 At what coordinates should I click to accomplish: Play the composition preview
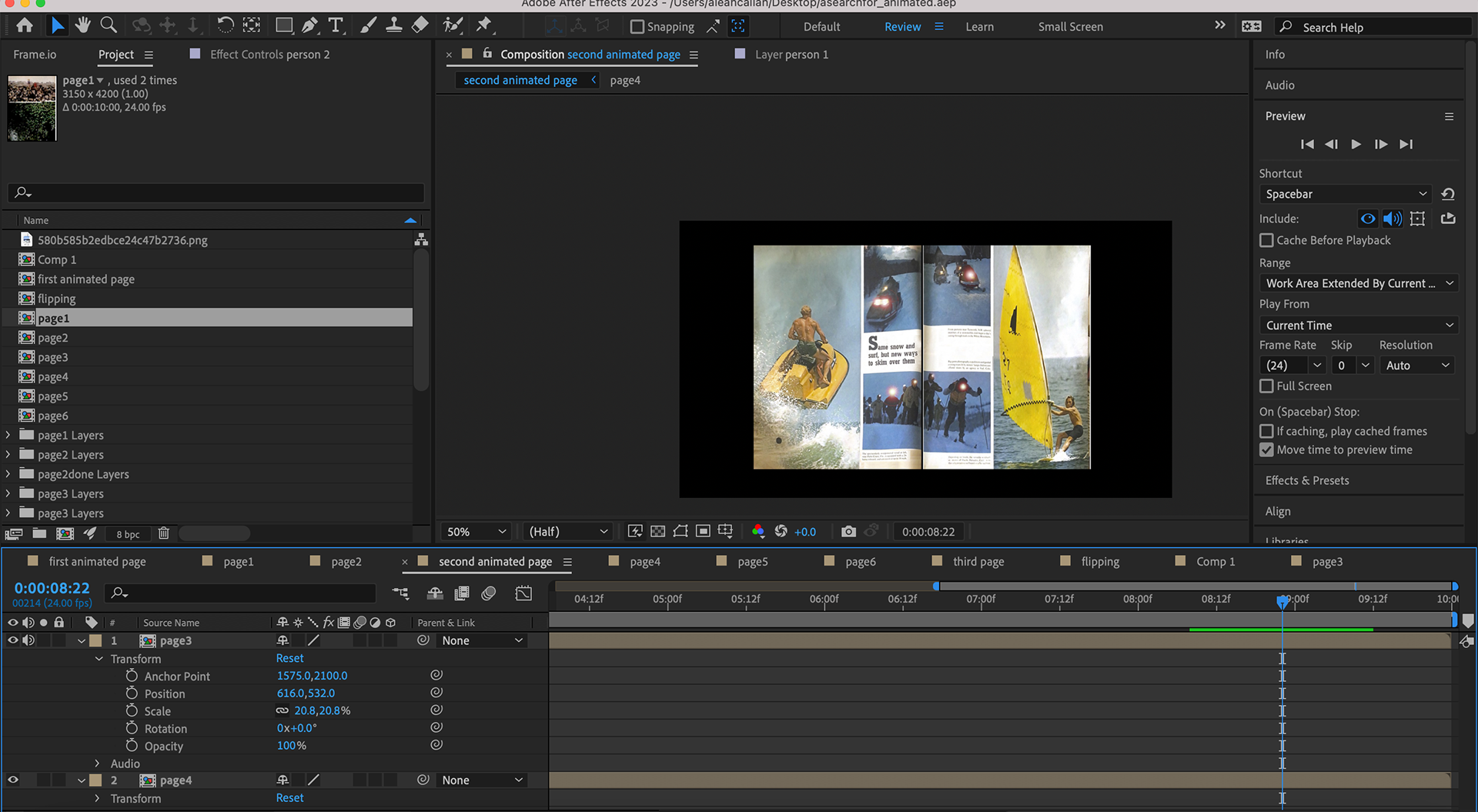point(1356,144)
